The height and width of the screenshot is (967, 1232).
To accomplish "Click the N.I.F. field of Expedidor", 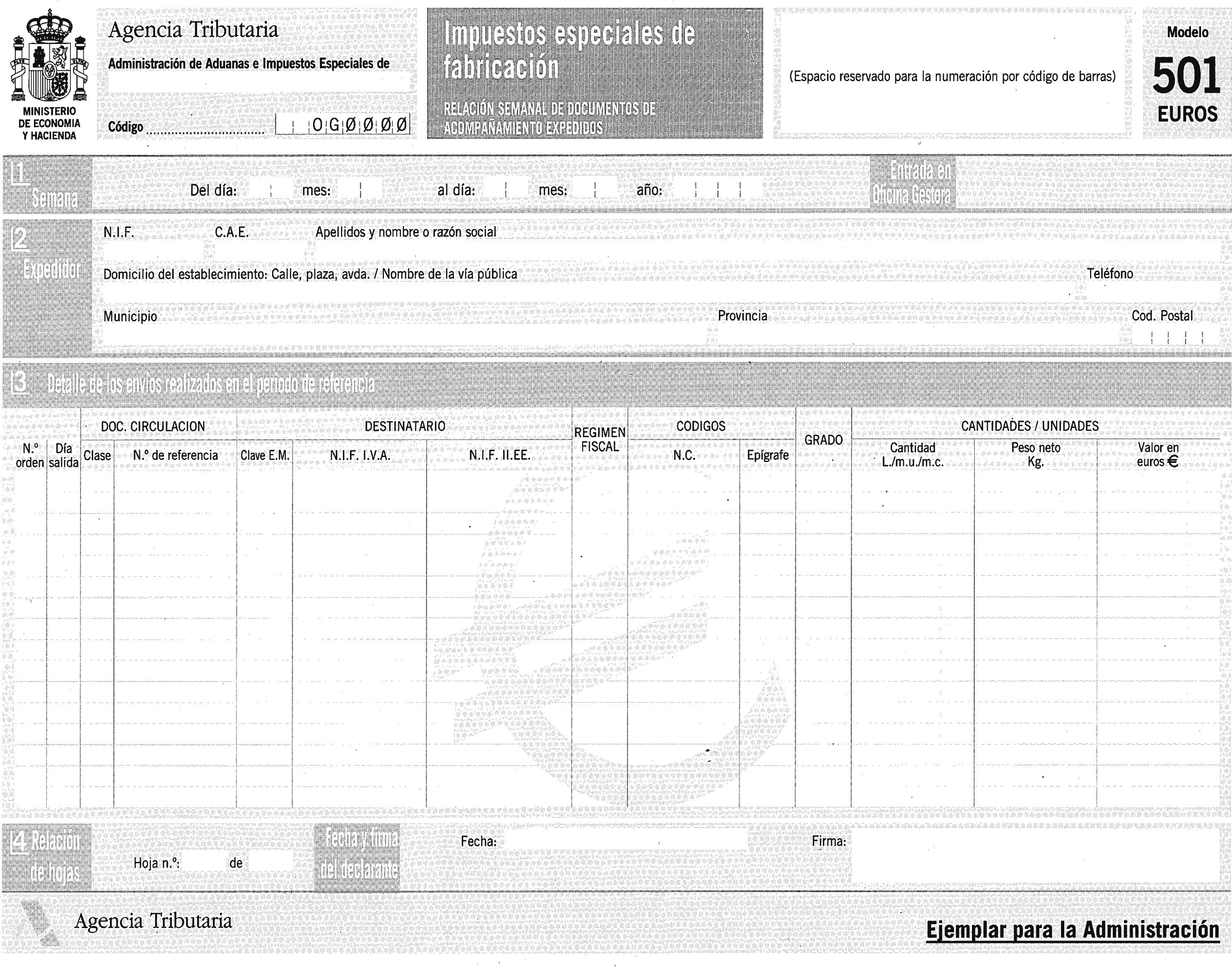I will tap(154, 250).
